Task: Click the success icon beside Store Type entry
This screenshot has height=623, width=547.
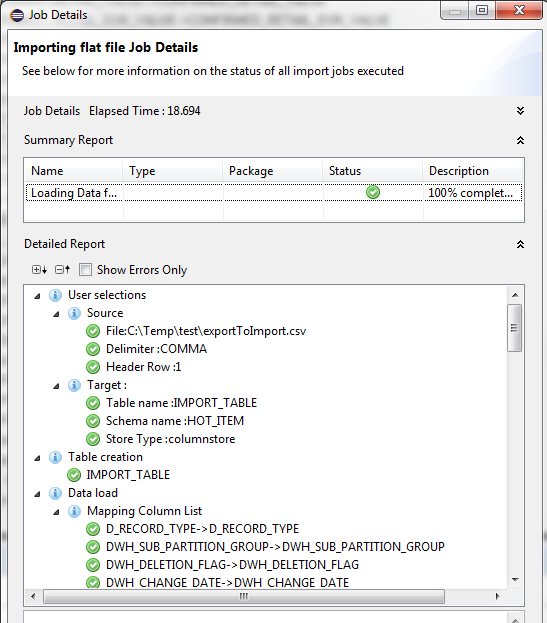Action: tap(93, 439)
